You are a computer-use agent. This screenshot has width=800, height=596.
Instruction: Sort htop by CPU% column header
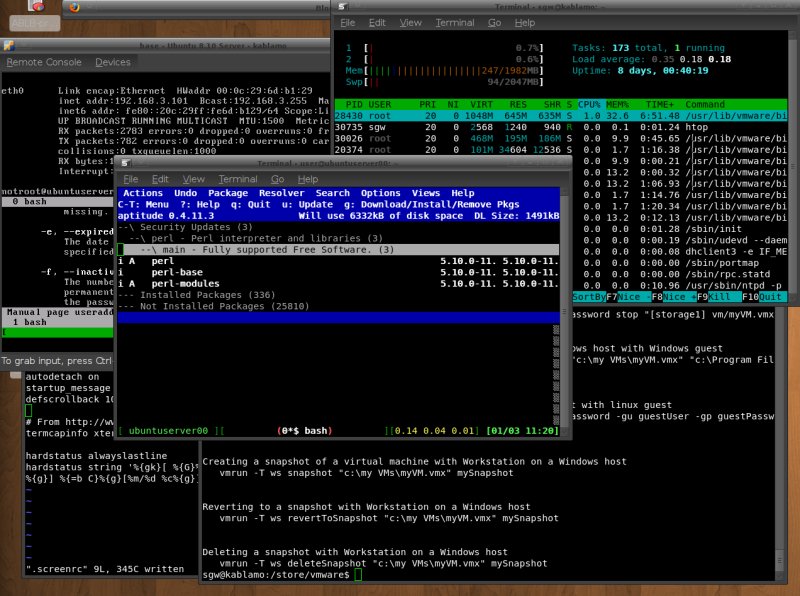[589, 104]
